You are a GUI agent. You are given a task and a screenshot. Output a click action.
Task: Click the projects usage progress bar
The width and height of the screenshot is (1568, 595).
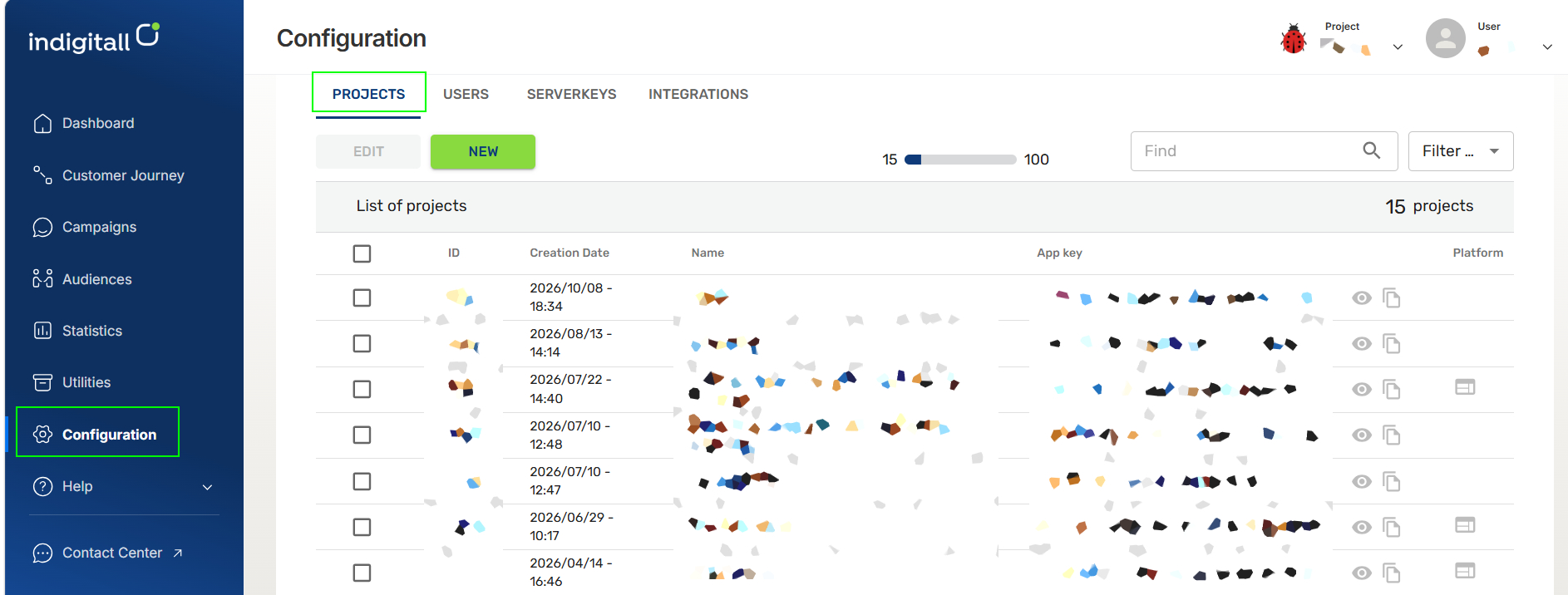[x=960, y=160]
